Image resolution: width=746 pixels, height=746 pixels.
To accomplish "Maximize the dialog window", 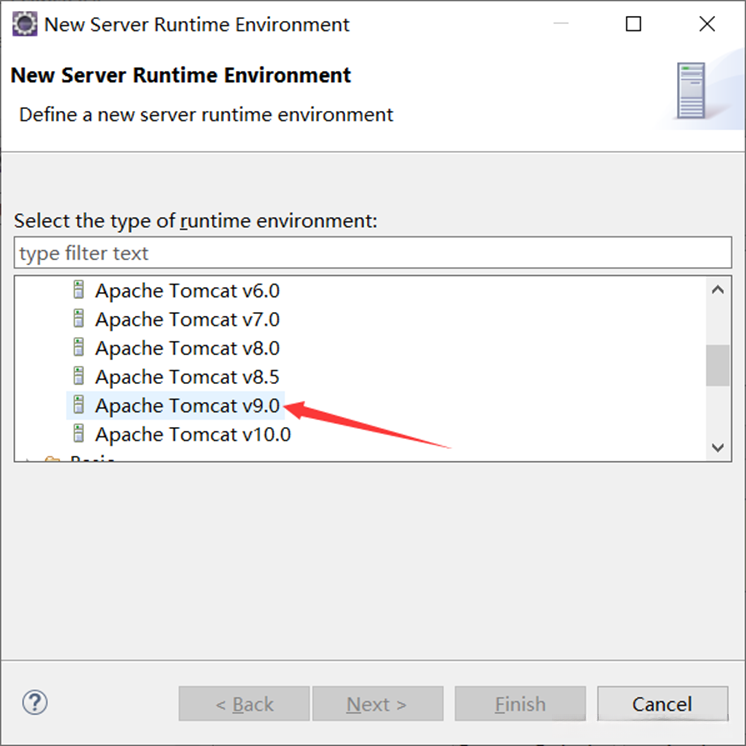I will 633,24.
